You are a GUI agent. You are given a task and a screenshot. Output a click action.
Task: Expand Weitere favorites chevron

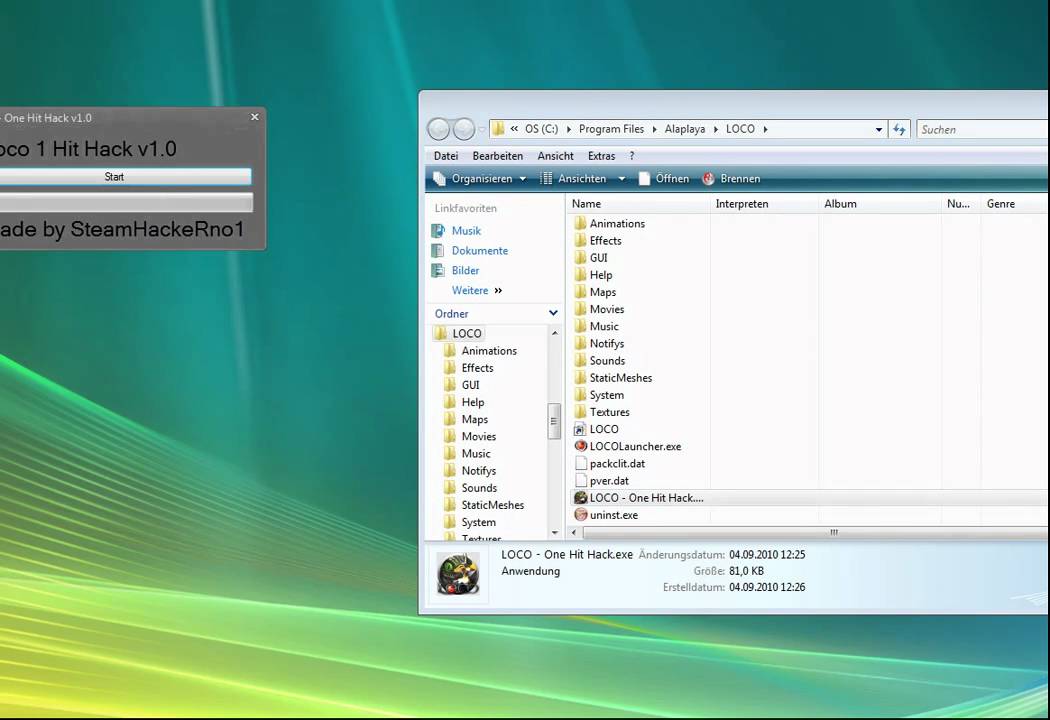click(498, 291)
